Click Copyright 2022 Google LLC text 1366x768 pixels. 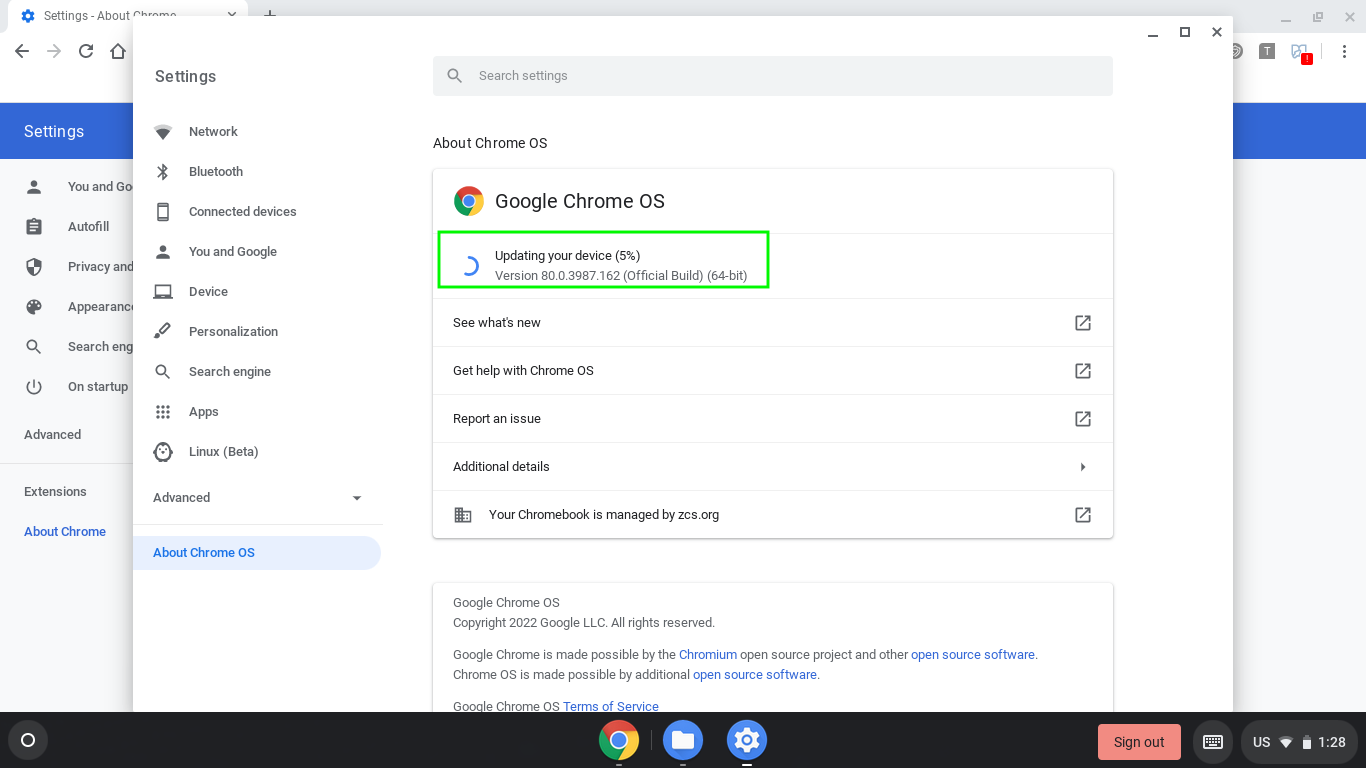click(x=584, y=623)
